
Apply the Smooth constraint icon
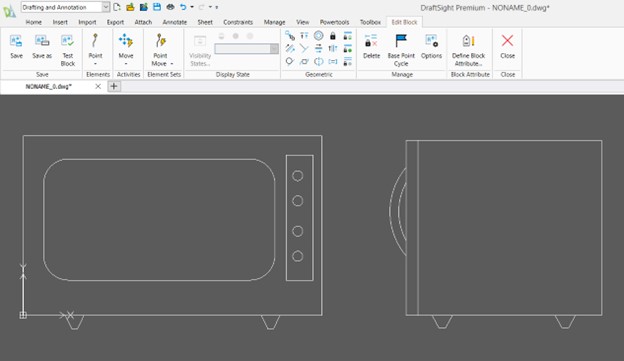[x=304, y=61]
